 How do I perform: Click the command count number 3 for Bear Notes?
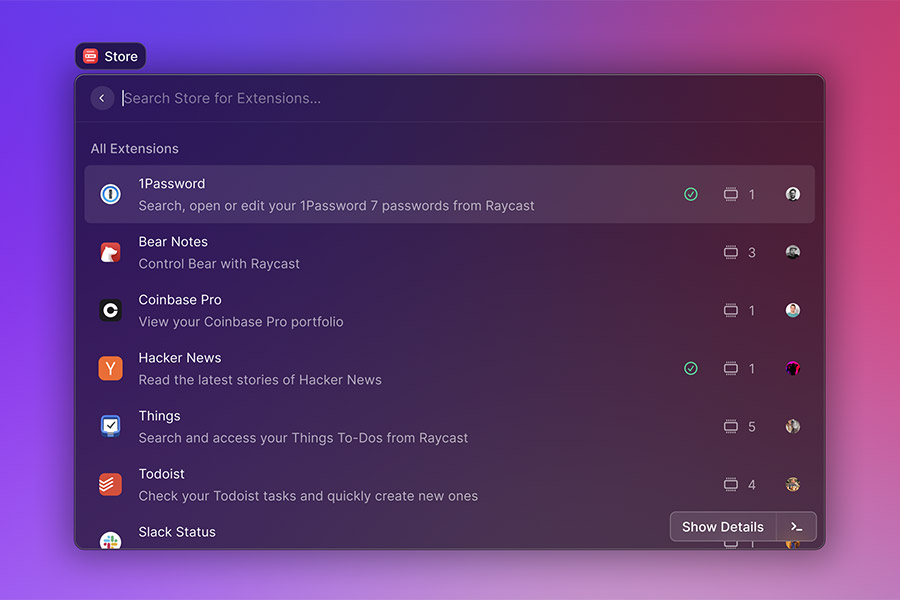click(751, 253)
